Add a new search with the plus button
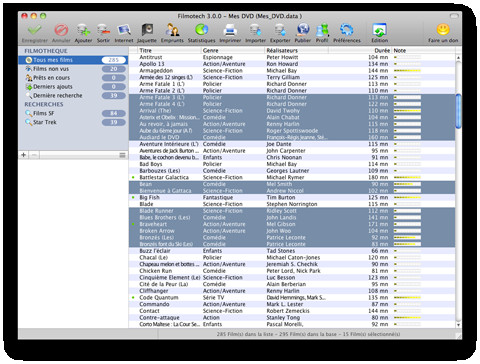The height and width of the screenshot is (364, 480). click(x=23, y=155)
